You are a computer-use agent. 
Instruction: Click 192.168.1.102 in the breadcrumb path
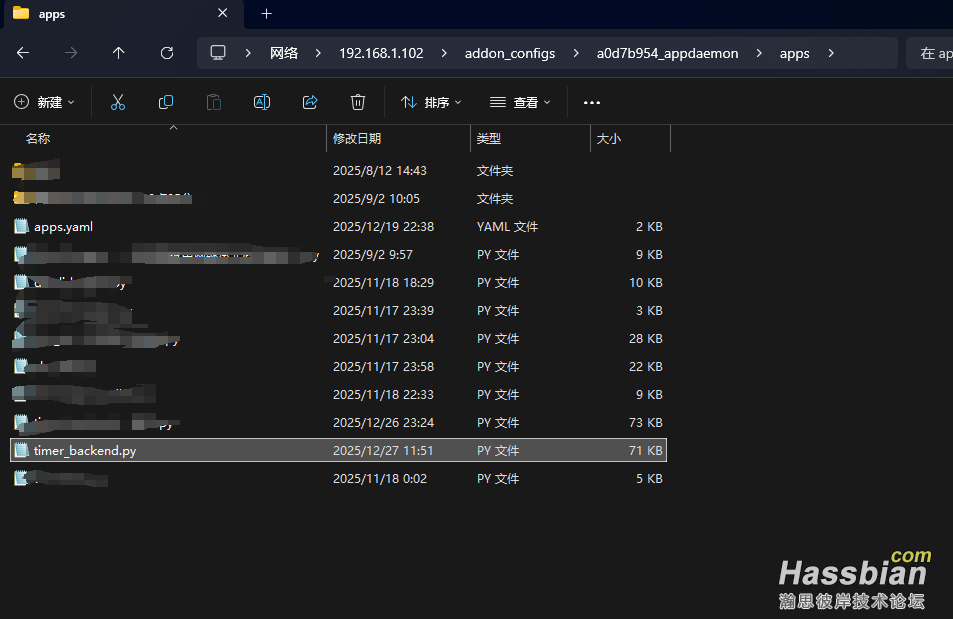click(x=381, y=53)
